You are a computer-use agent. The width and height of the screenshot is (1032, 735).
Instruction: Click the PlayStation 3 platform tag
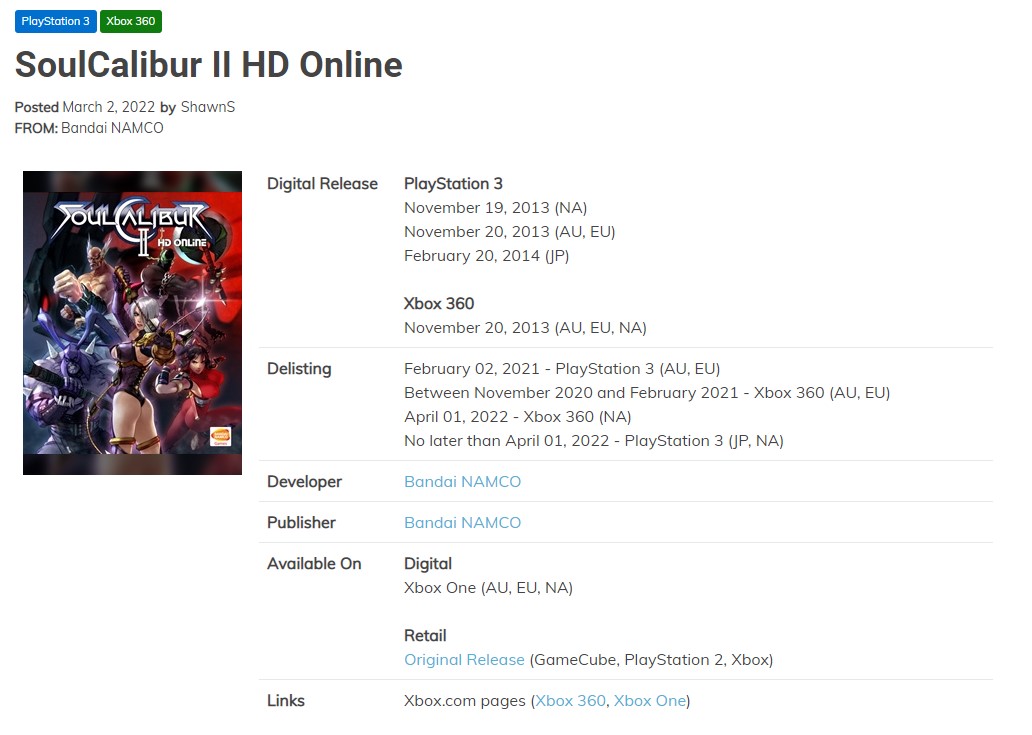(55, 21)
